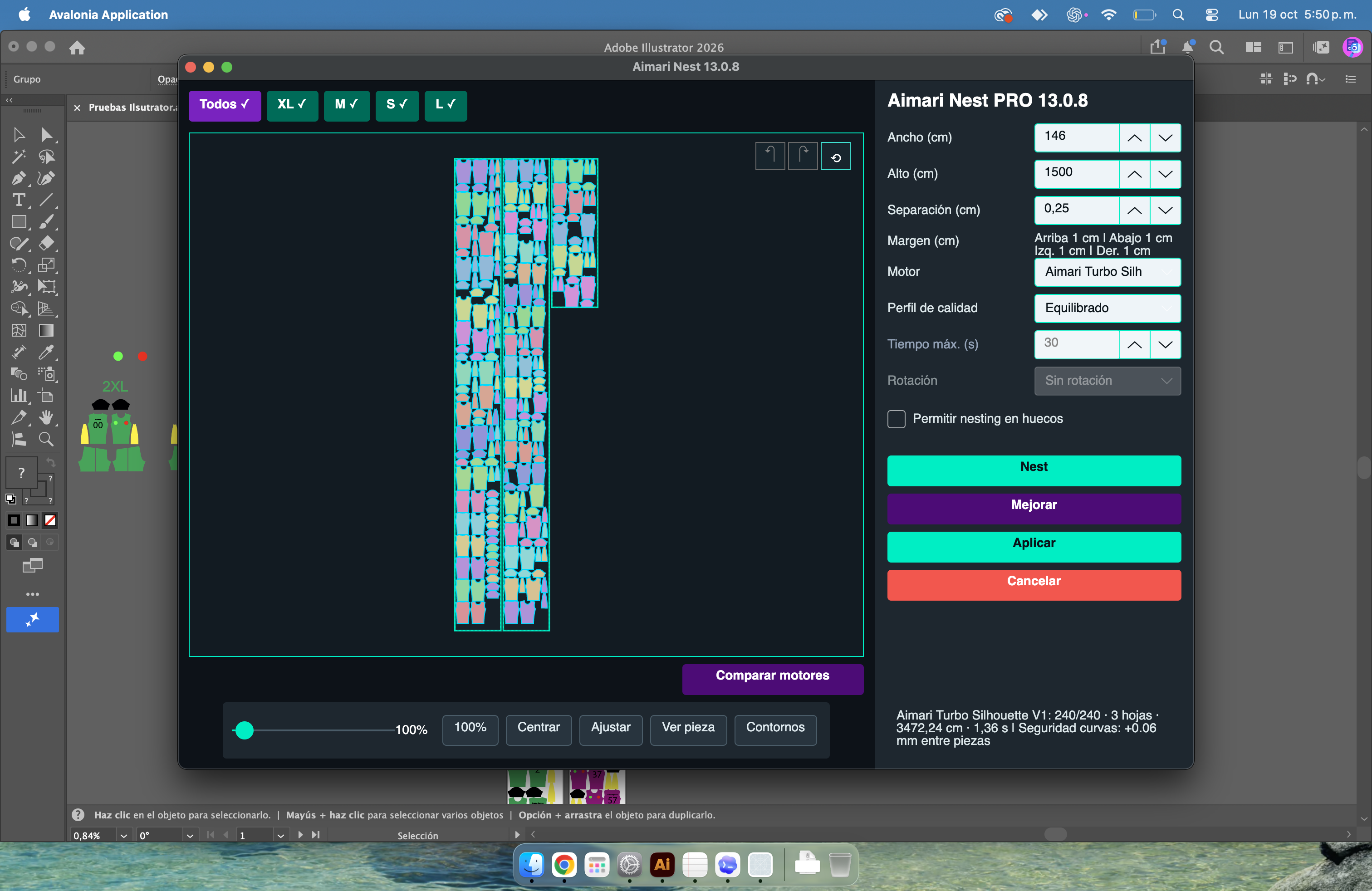The height and width of the screenshot is (891, 1372).
Task: Select the Todos filter tab
Action: [225, 105]
